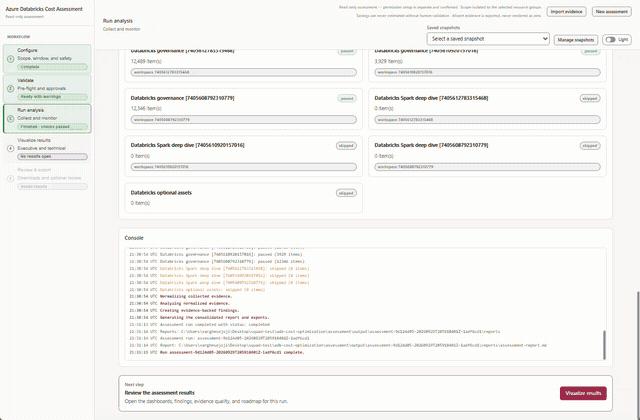Click the 'Finished - checks passed' status pill

pyautogui.click(x=52, y=127)
